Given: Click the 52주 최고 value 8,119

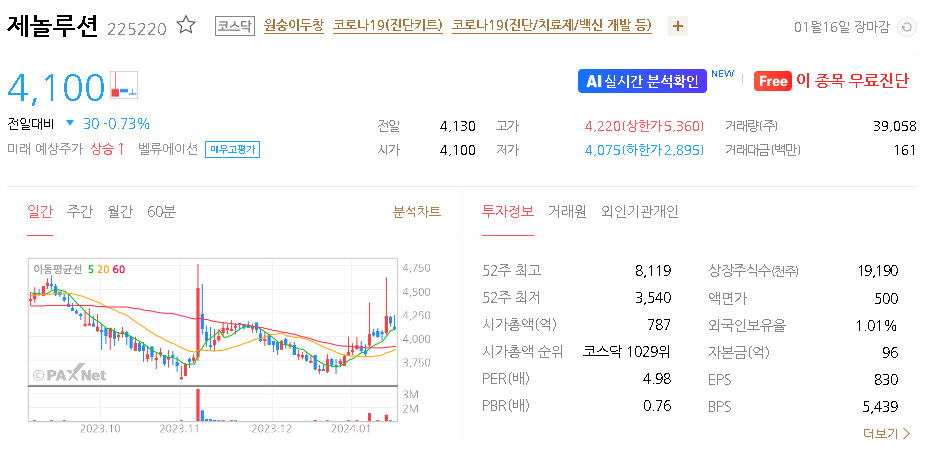Looking at the screenshot, I should click(653, 271).
